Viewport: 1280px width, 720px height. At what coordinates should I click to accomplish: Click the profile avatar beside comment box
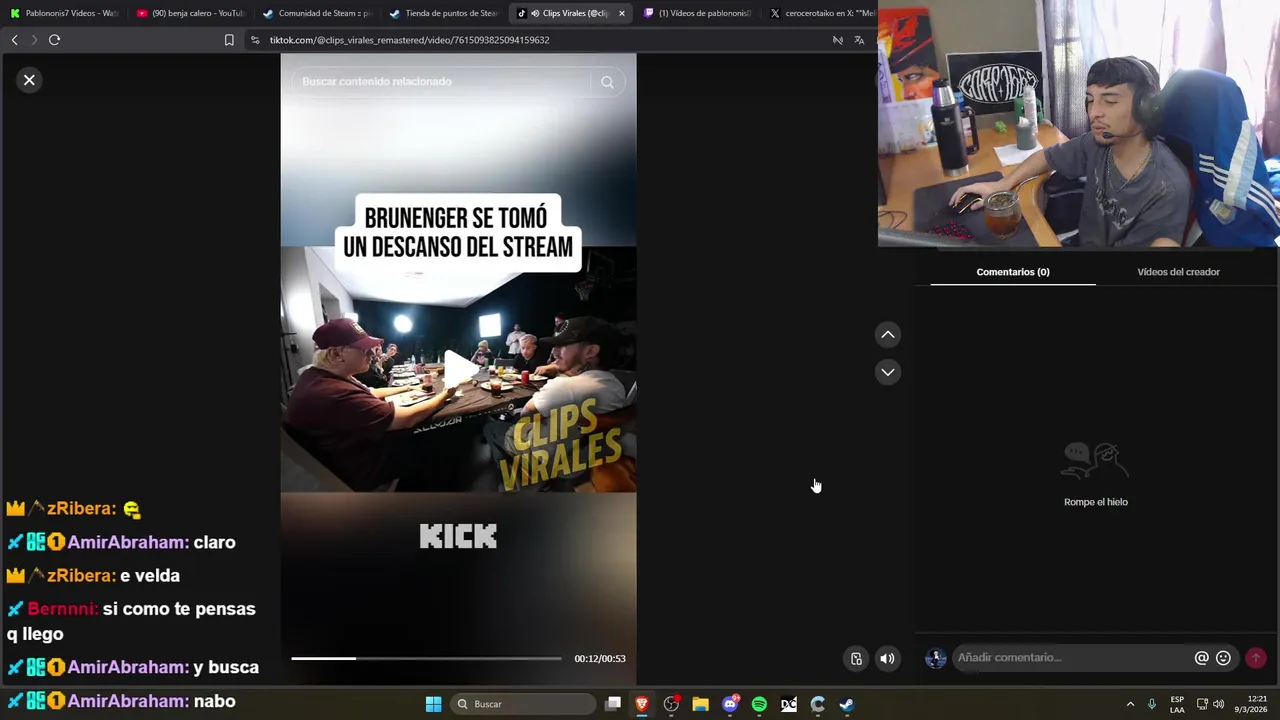936,658
